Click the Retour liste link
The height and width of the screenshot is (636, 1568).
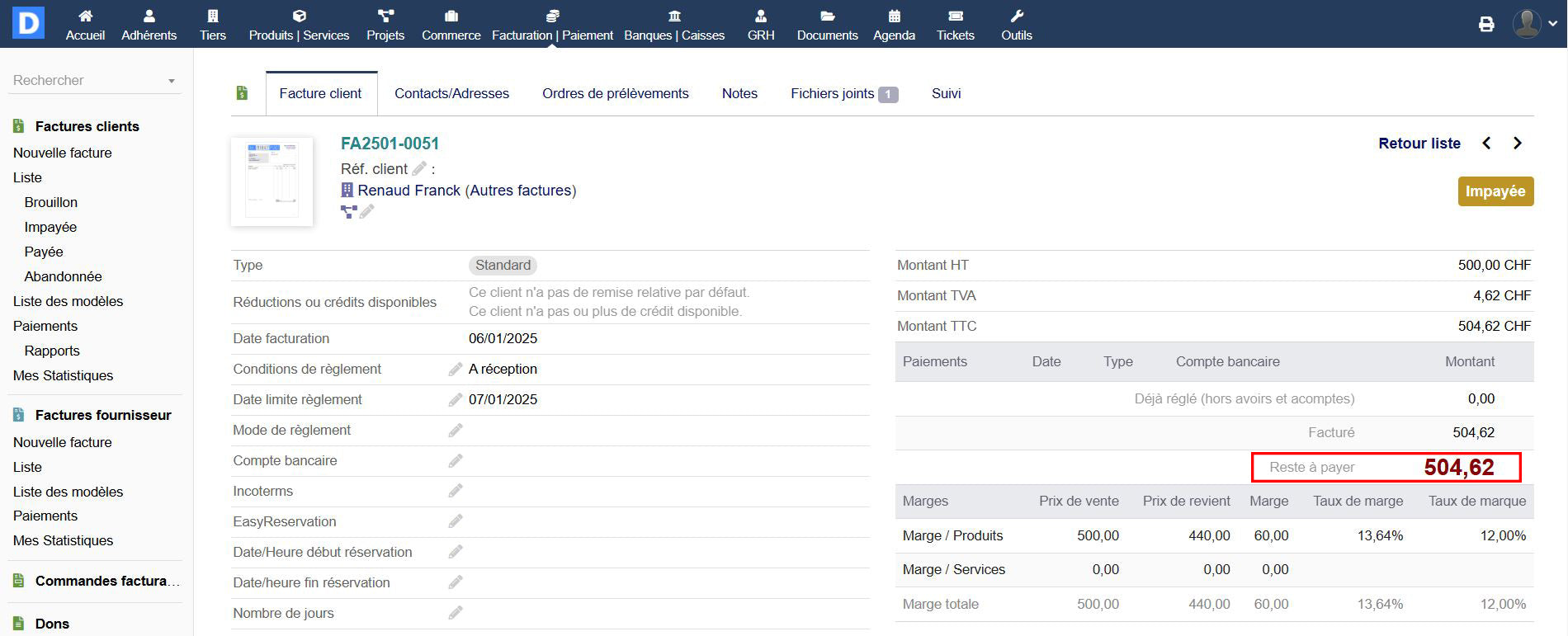(1419, 144)
